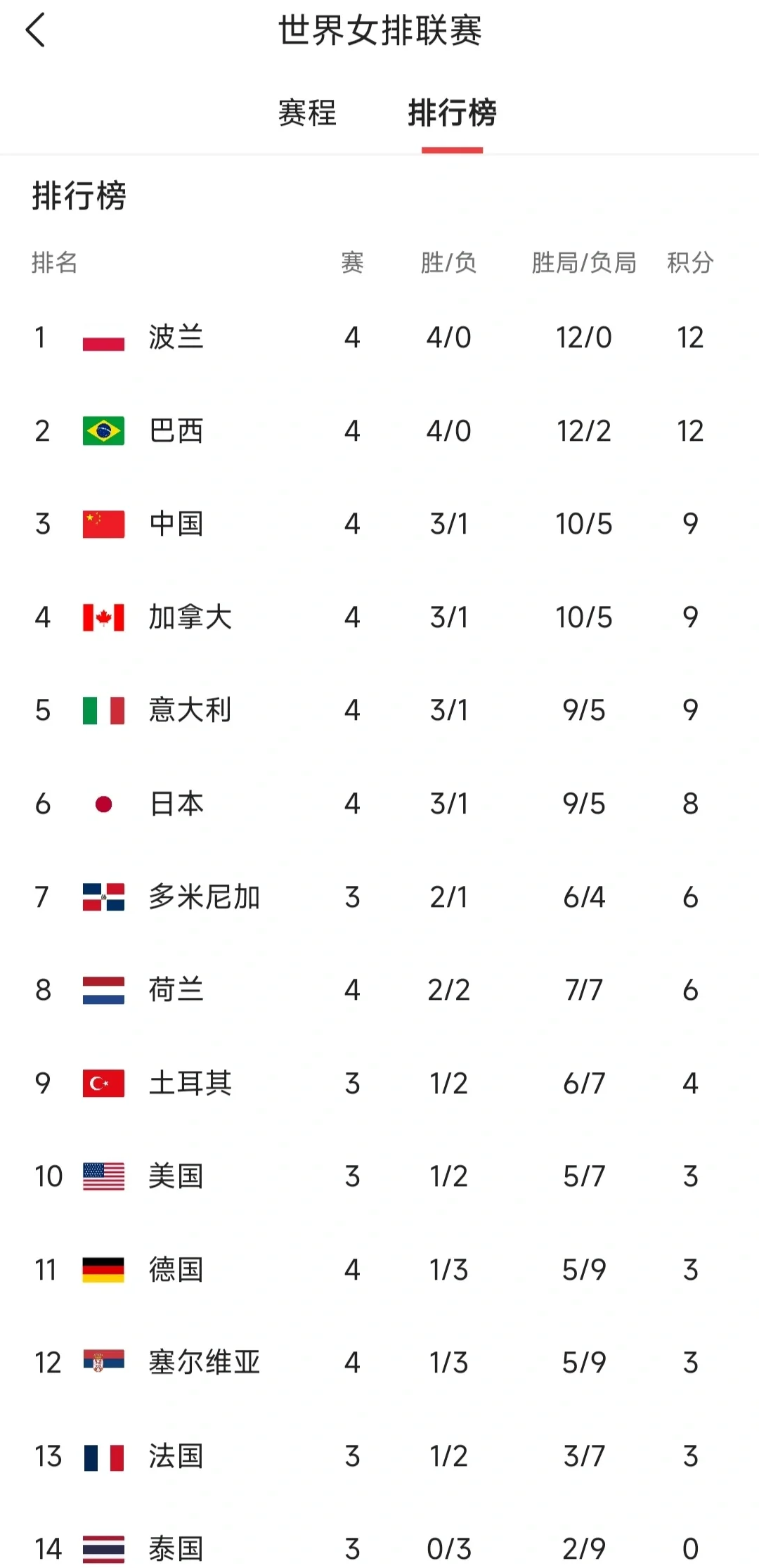Screen dimensions: 759x1568
Task: Open team 多米尼加 from the ranking
Action: click(x=204, y=897)
